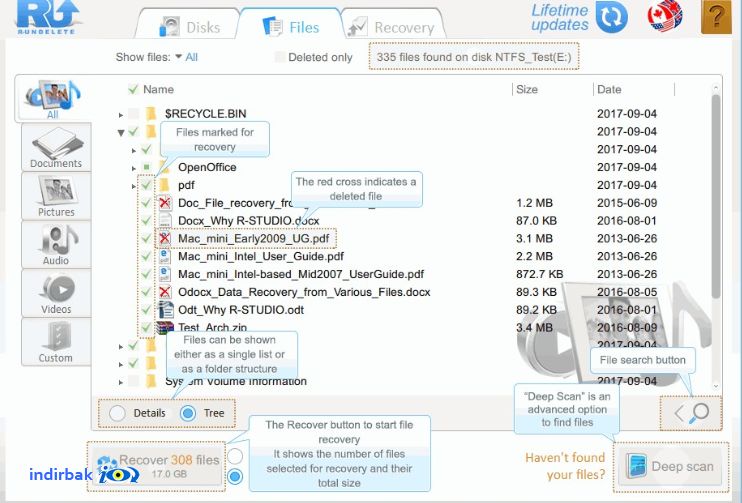
Task: Select Mac_mini_Early2009_UG.pdf file
Action: click(x=253, y=238)
